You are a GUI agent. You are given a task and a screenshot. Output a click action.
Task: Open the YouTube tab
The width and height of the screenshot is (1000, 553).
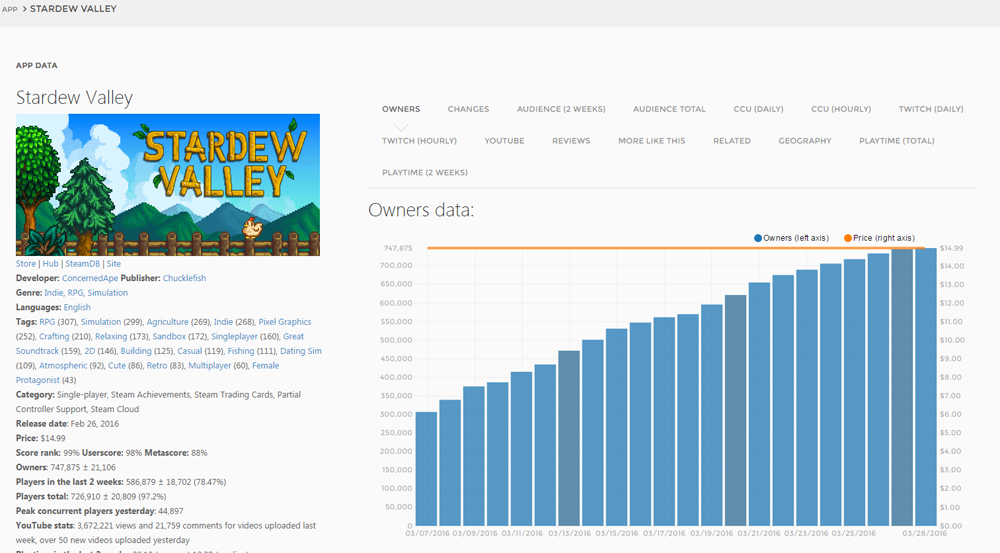[504, 141]
